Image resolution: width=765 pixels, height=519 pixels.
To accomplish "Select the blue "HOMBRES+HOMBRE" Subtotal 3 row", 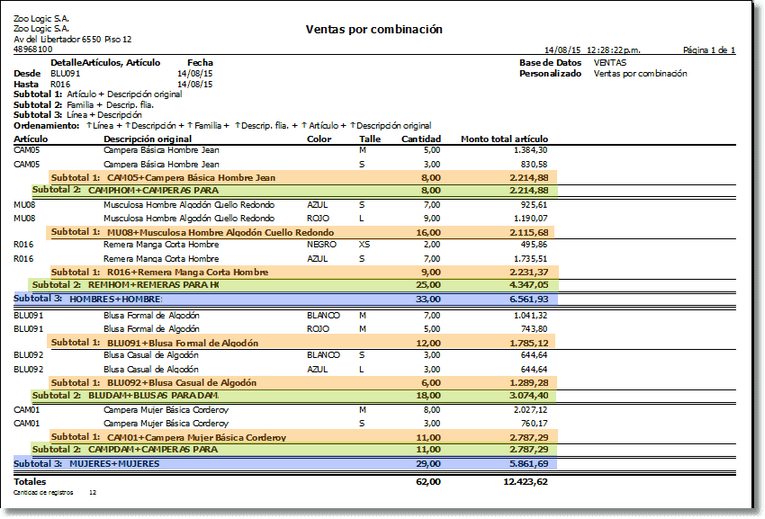I will click(x=282, y=298).
